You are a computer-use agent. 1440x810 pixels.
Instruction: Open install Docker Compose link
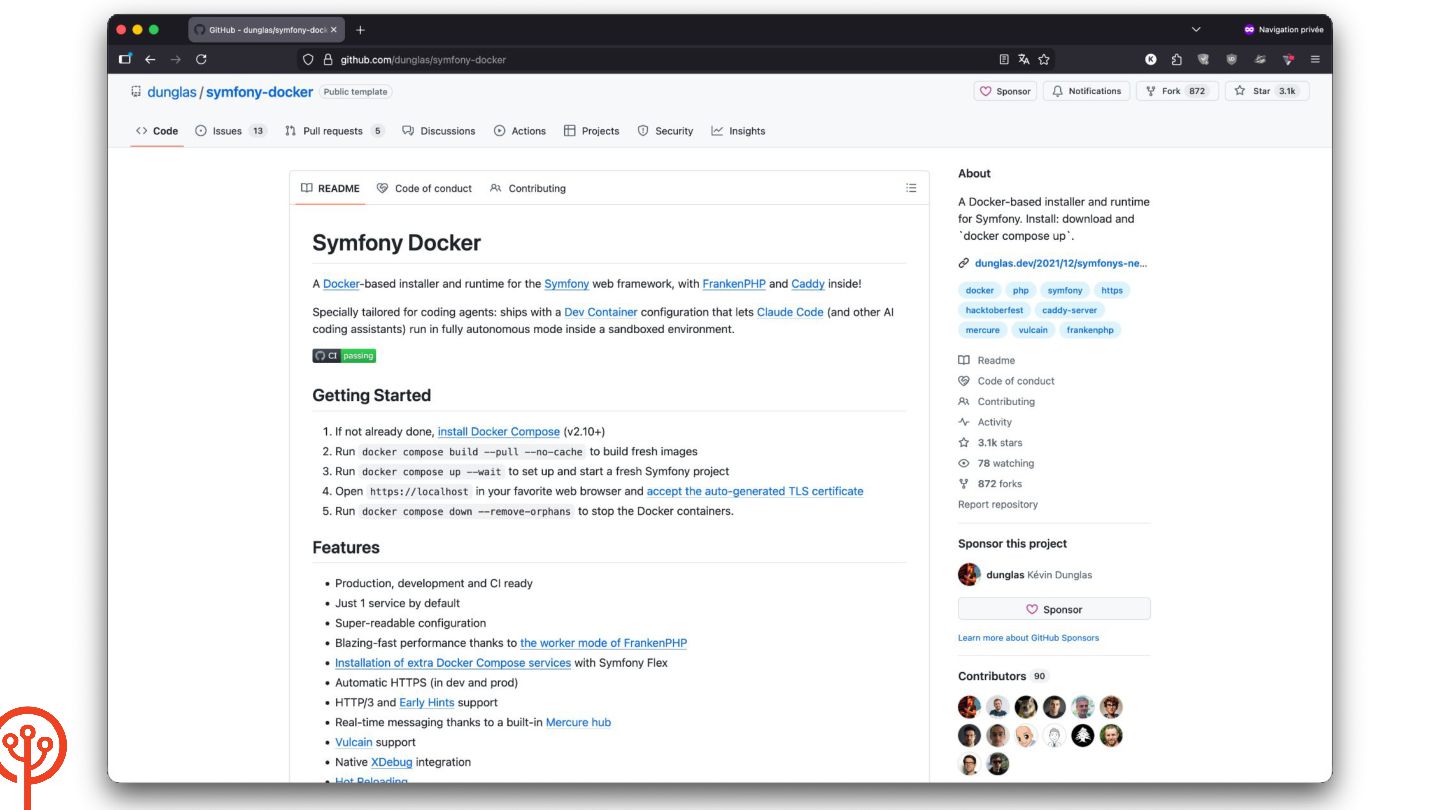(x=499, y=432)
